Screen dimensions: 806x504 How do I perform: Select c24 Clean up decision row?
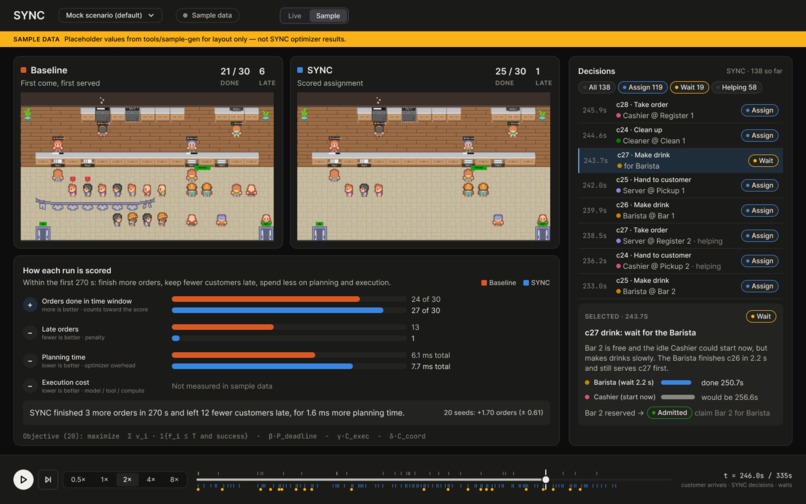[x=680, y=135]
